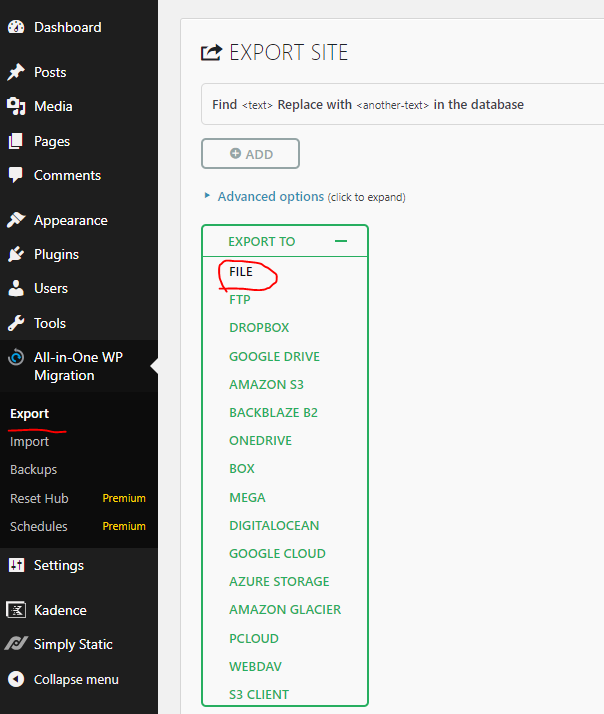
Task: Export site to FILE
Action: 241,271
